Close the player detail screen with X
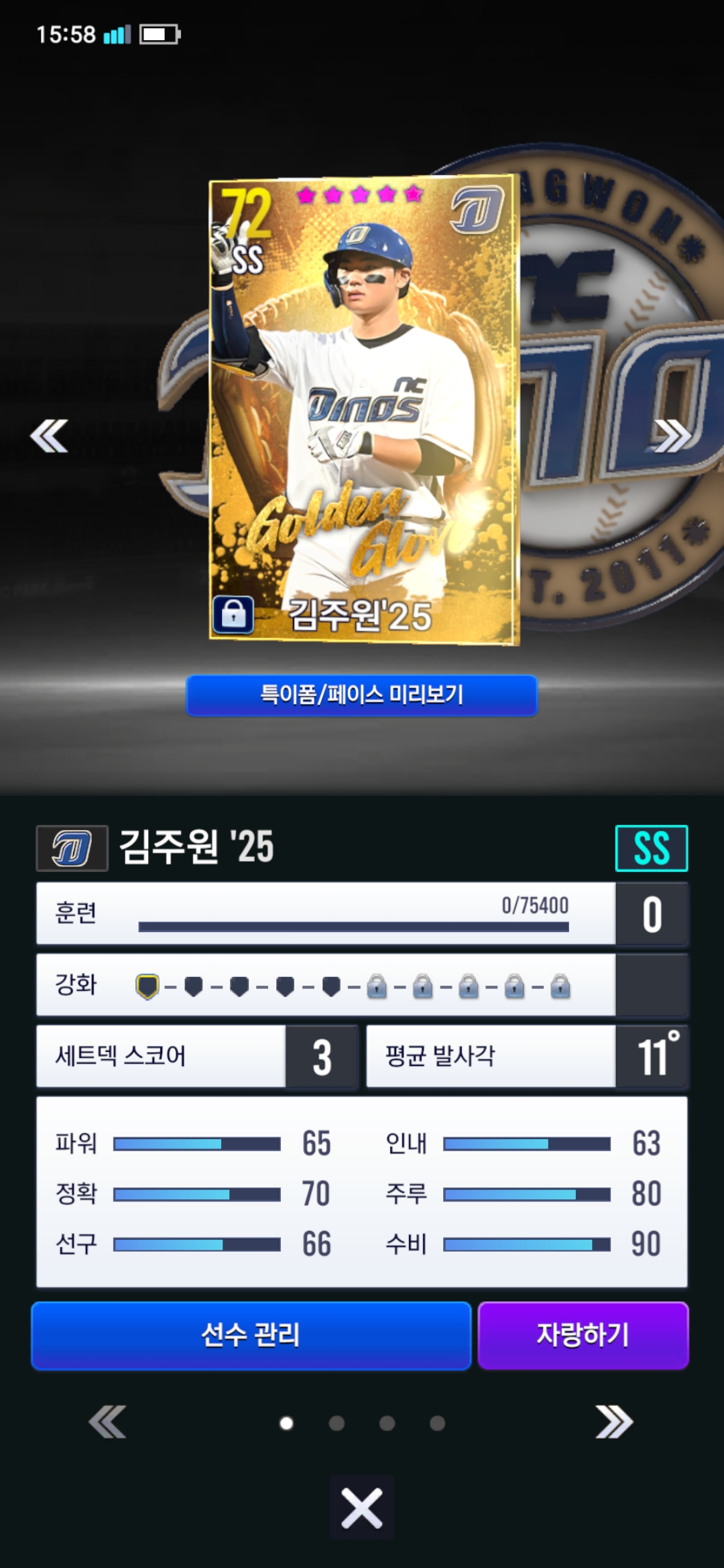This screenshot has height=1568, width=724. [x=361, y=1508]
